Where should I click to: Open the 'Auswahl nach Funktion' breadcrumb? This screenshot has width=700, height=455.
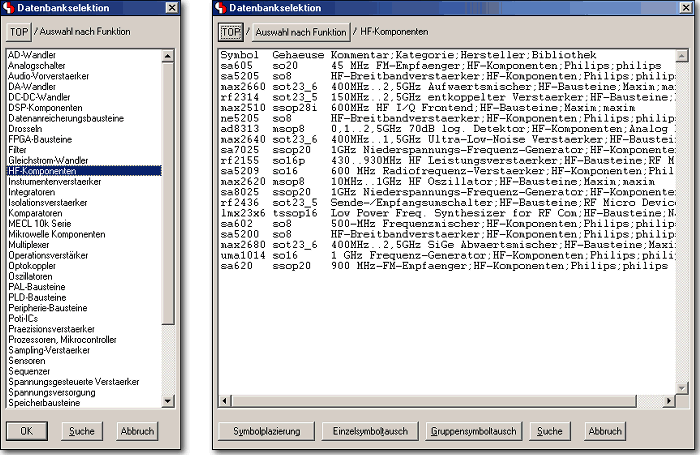(x=300, y=33)
